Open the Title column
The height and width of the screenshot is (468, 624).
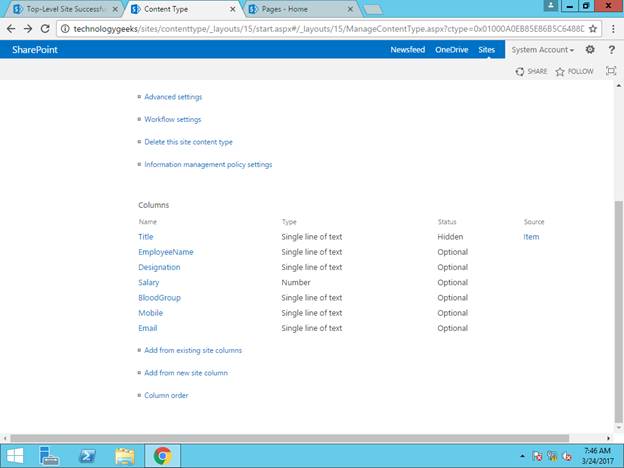(146, 237)
